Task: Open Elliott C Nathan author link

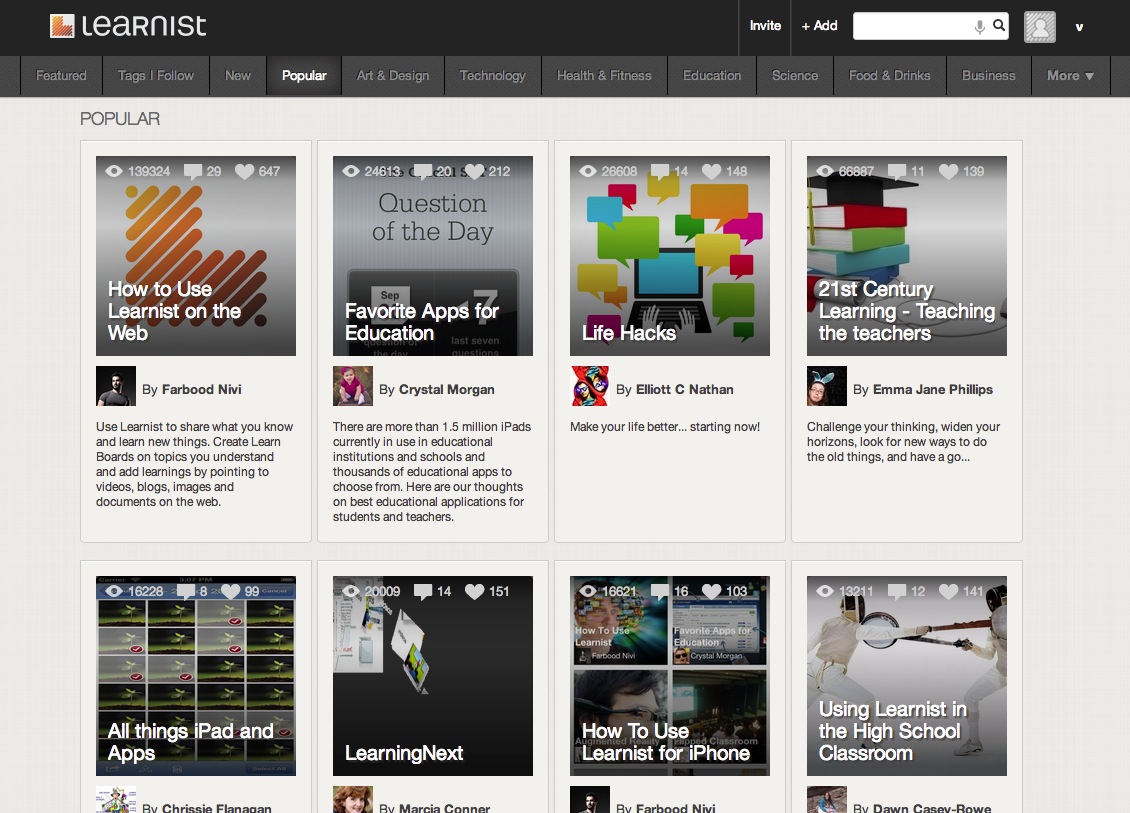Action: pyautogui.click(x=685, y=390)
